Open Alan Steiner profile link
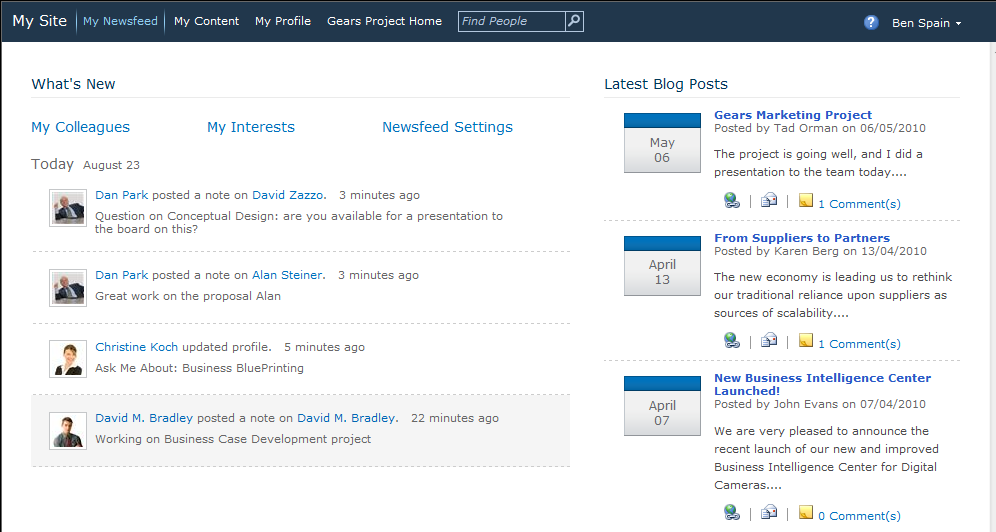 click(x=287, y=275)
